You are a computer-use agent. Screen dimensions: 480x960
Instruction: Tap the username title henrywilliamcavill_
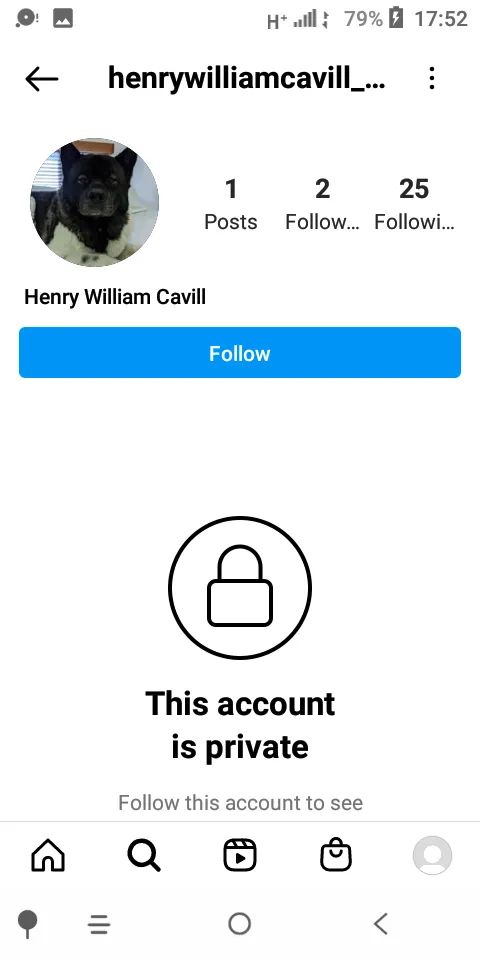click(x=247, y=78)
